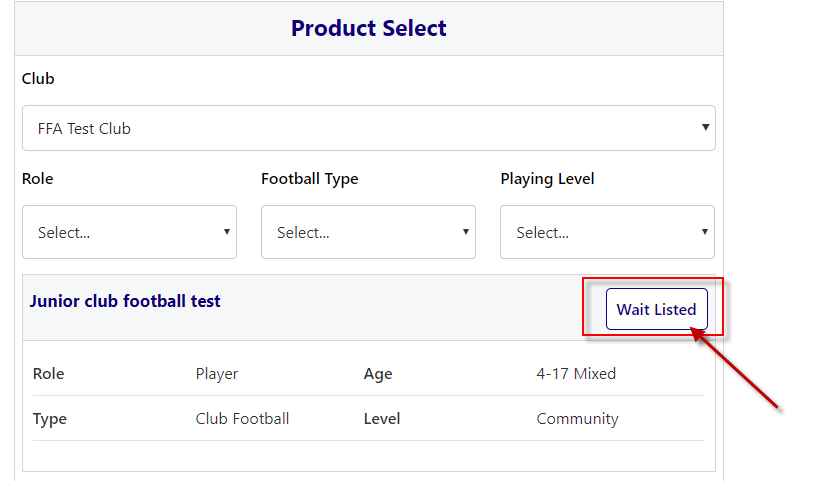Image resolution: width=825 pixels, height=481 pixels.
Task: Click the caret arrow on the Club dropdown
Action: tap(705, 128)
